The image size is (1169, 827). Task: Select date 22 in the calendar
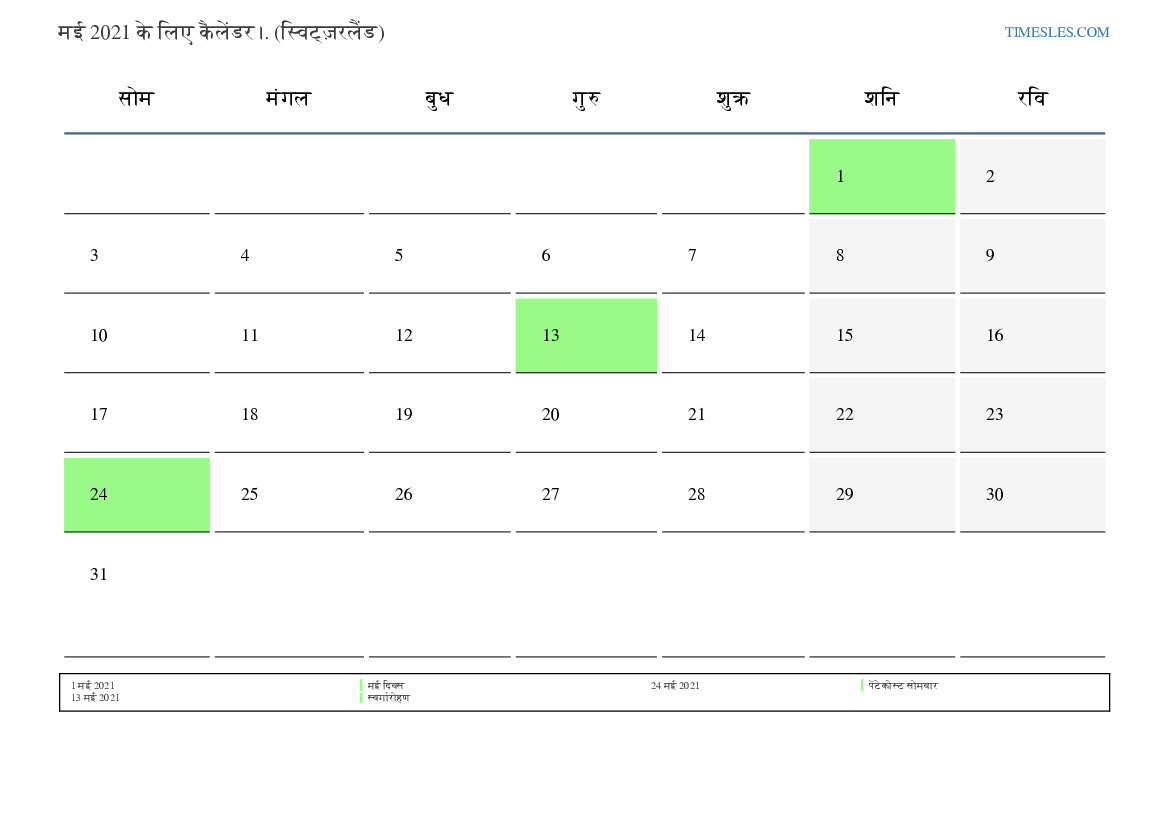click(x=882, y=415)
